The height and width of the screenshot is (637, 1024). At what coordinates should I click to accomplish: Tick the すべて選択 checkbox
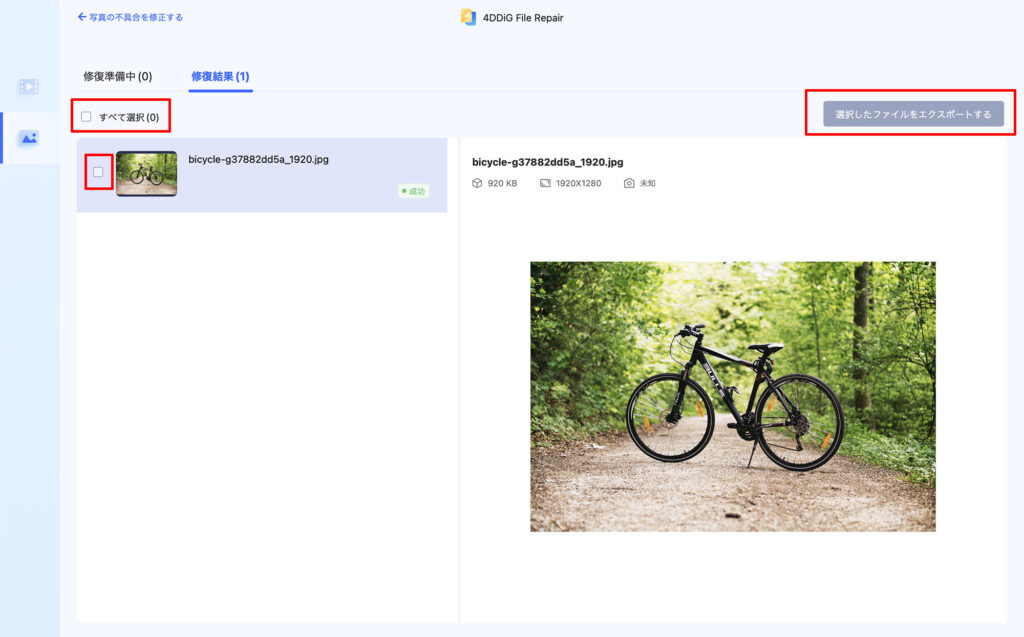(86, 117)
